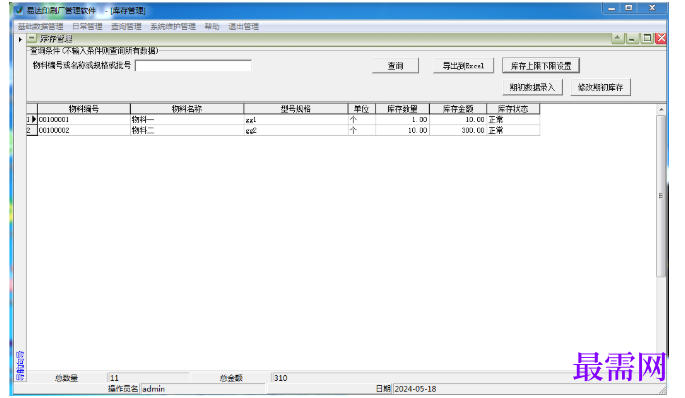Screen dimensions: 685x398
Task: Maximize the main application window
Action: pyautogui.click(x=629, y=9)
